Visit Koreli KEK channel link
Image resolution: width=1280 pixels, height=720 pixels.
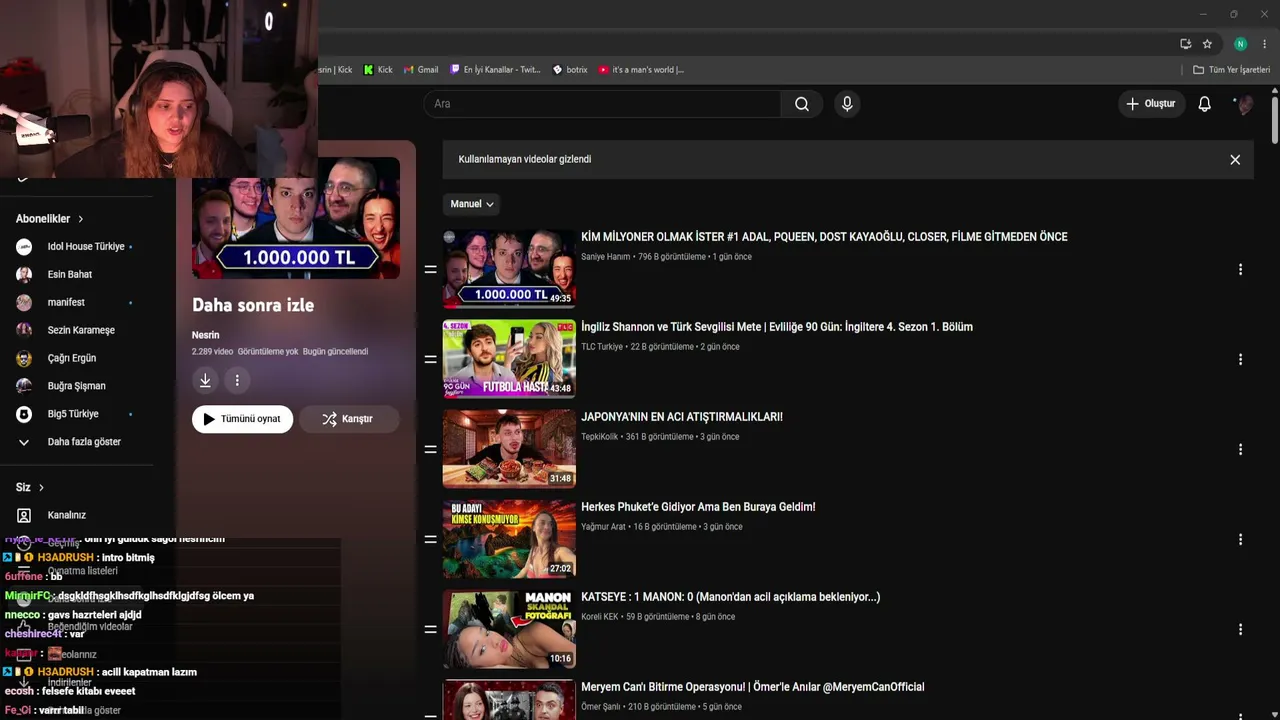click(x=600, y=617)
